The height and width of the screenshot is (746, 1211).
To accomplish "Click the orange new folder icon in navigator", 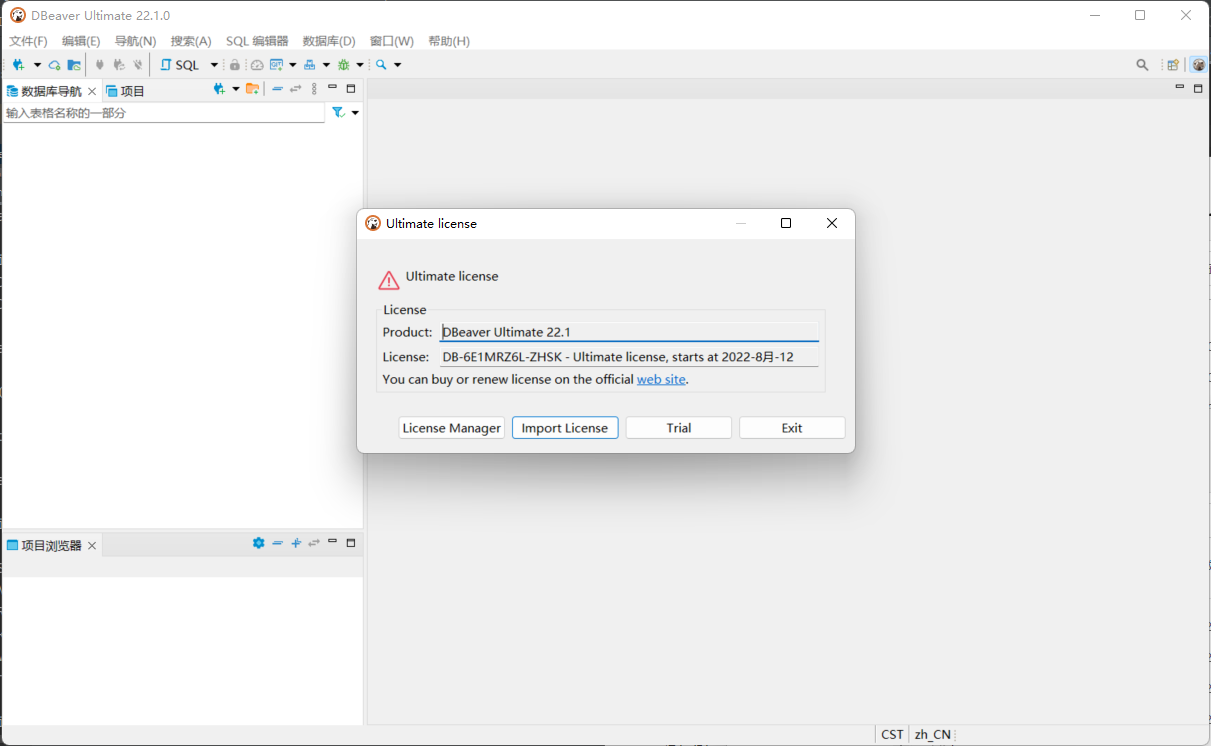I will click(253, 89).
